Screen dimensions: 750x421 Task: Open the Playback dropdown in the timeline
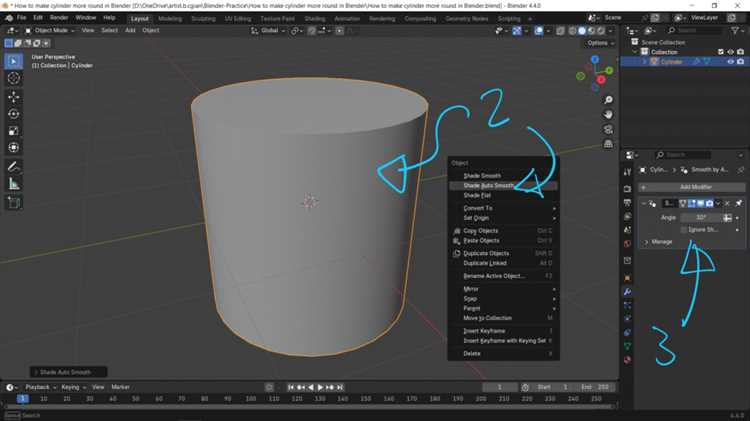41,387
